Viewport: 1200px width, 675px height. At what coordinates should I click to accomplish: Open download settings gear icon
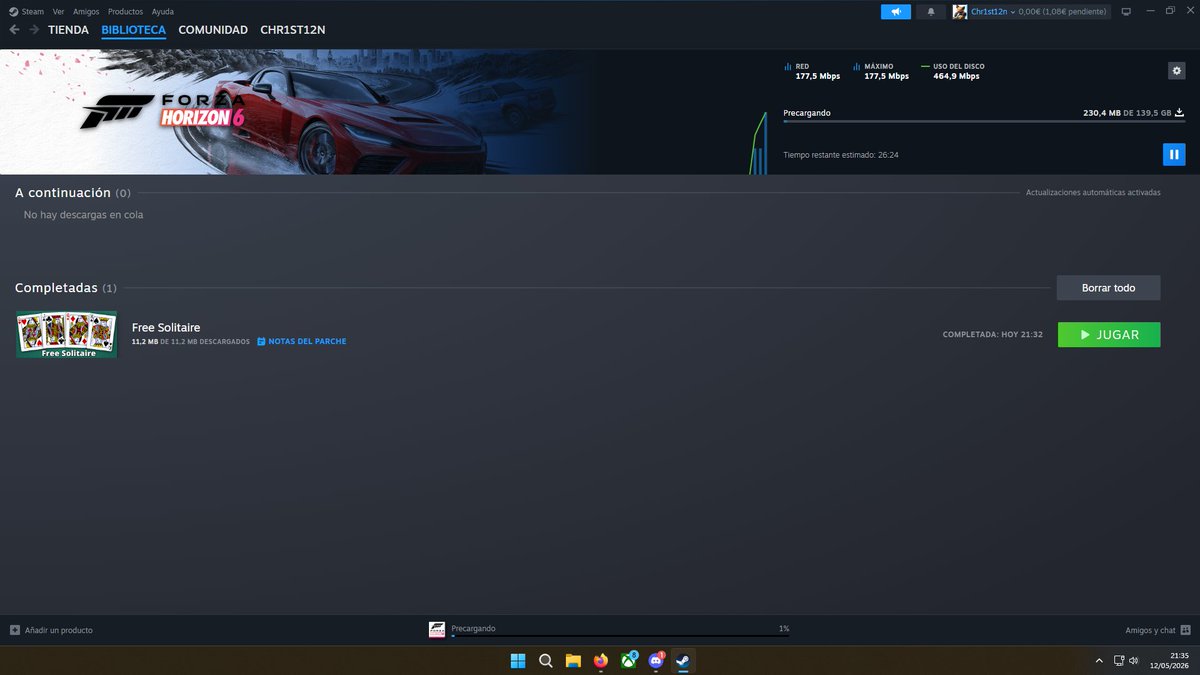(x=1176, y=70)
